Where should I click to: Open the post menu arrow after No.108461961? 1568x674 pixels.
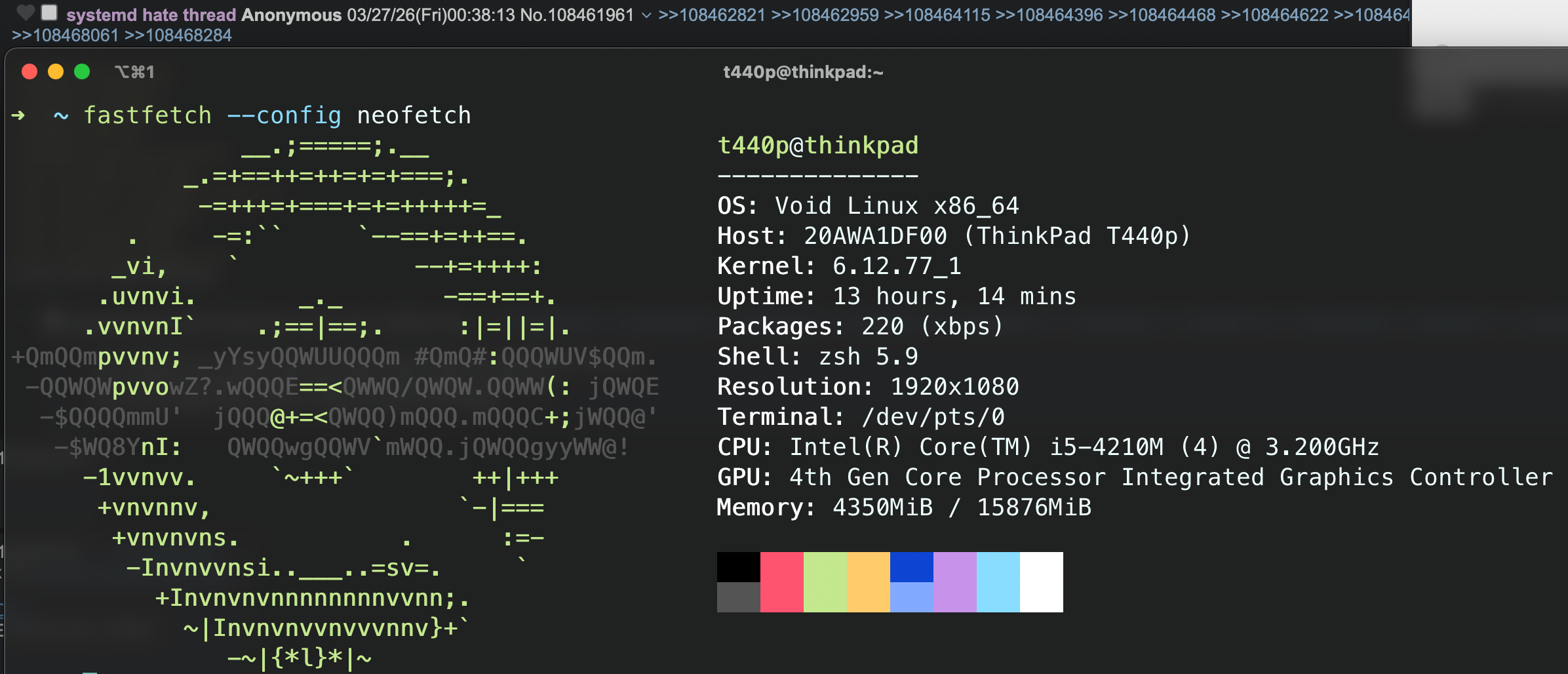click(x=646, y=15)
